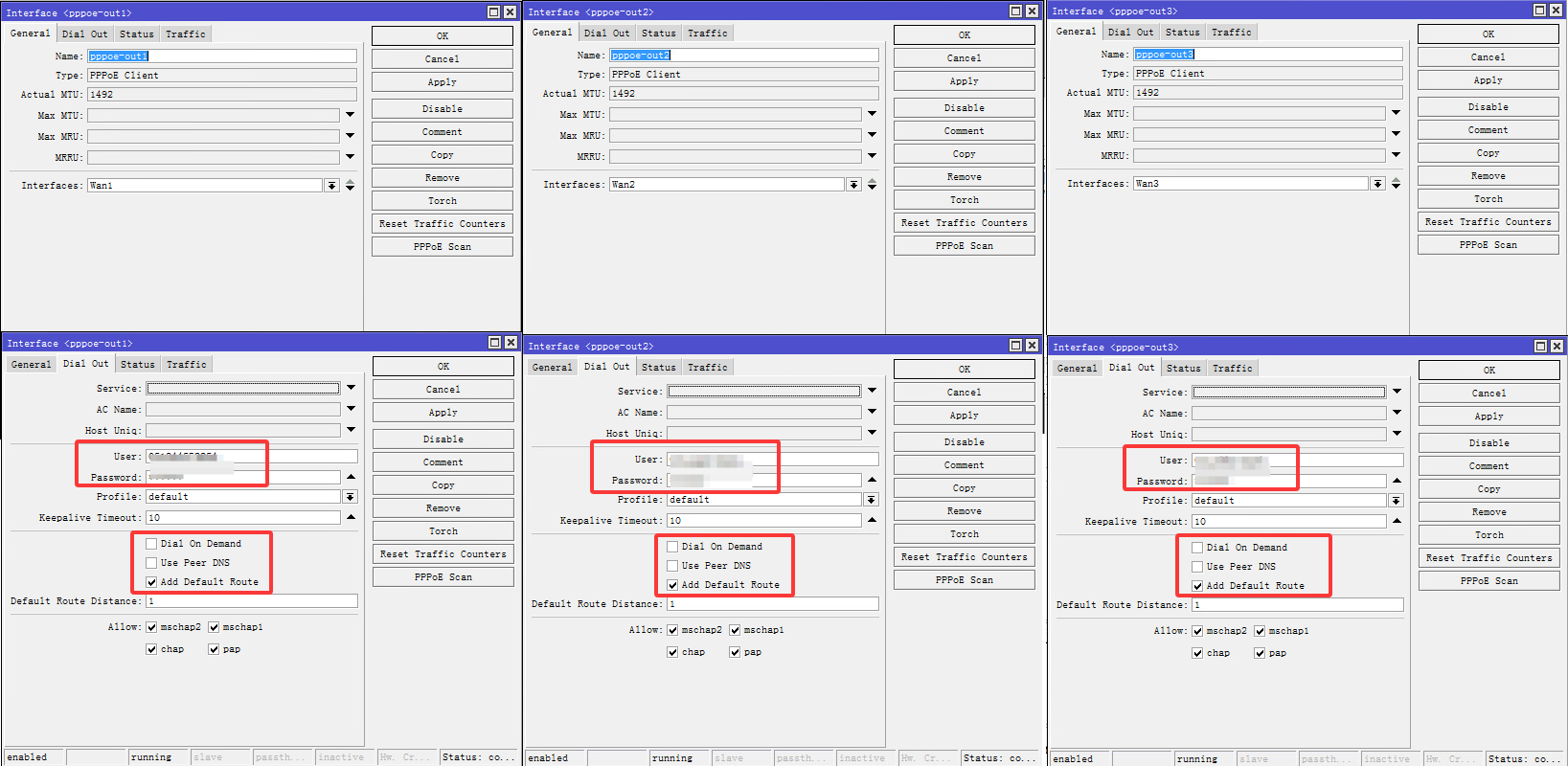Maximize the pppoe-out3 window showing Wan3 interface
1568x766 pixels.
(x=1539, y=11)
